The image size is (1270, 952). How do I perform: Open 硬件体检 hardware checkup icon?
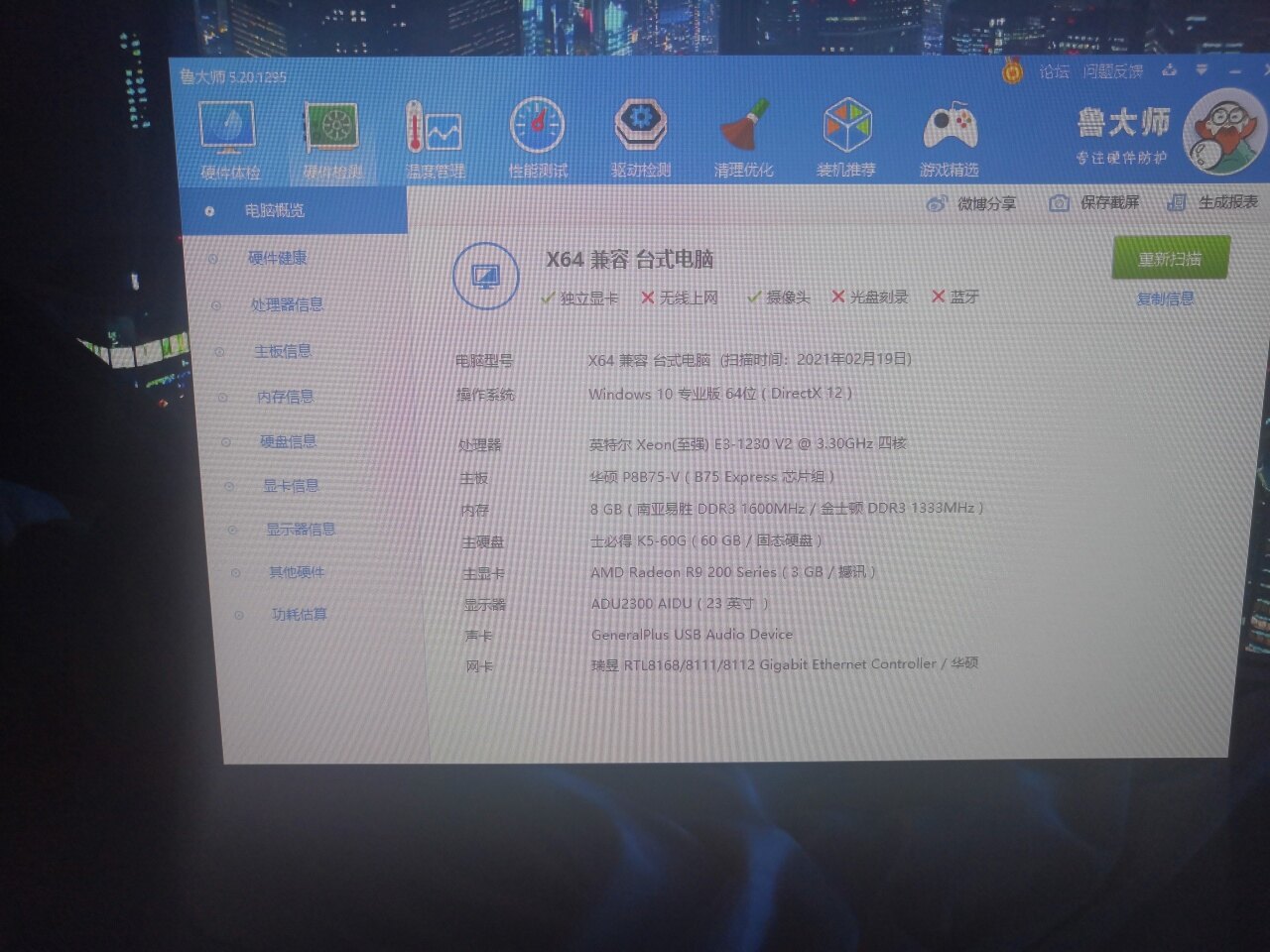pos(229,139)
